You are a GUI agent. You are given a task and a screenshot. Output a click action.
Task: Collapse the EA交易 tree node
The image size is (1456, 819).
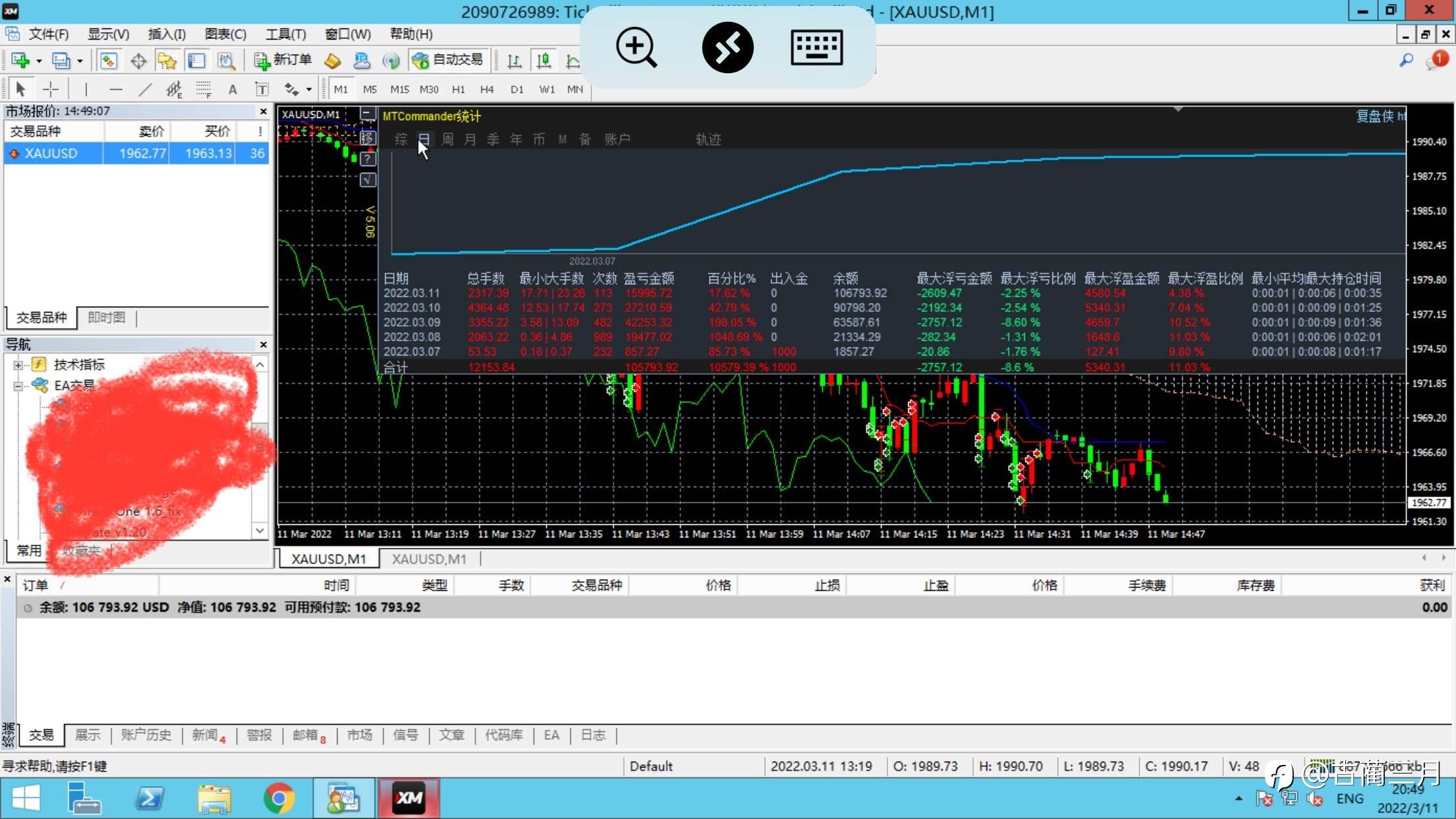18,386
